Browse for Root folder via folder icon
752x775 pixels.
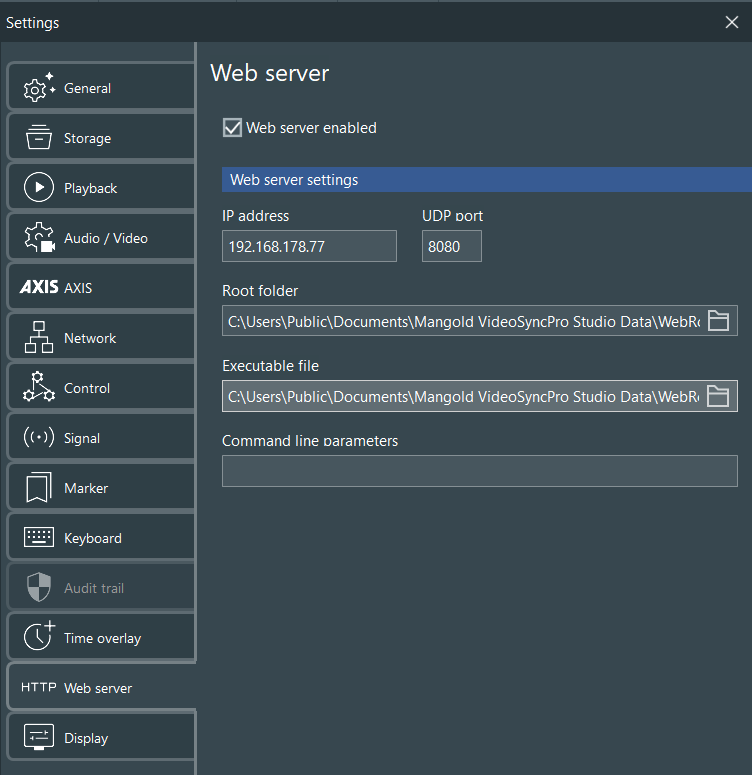(x=718, y=320)
